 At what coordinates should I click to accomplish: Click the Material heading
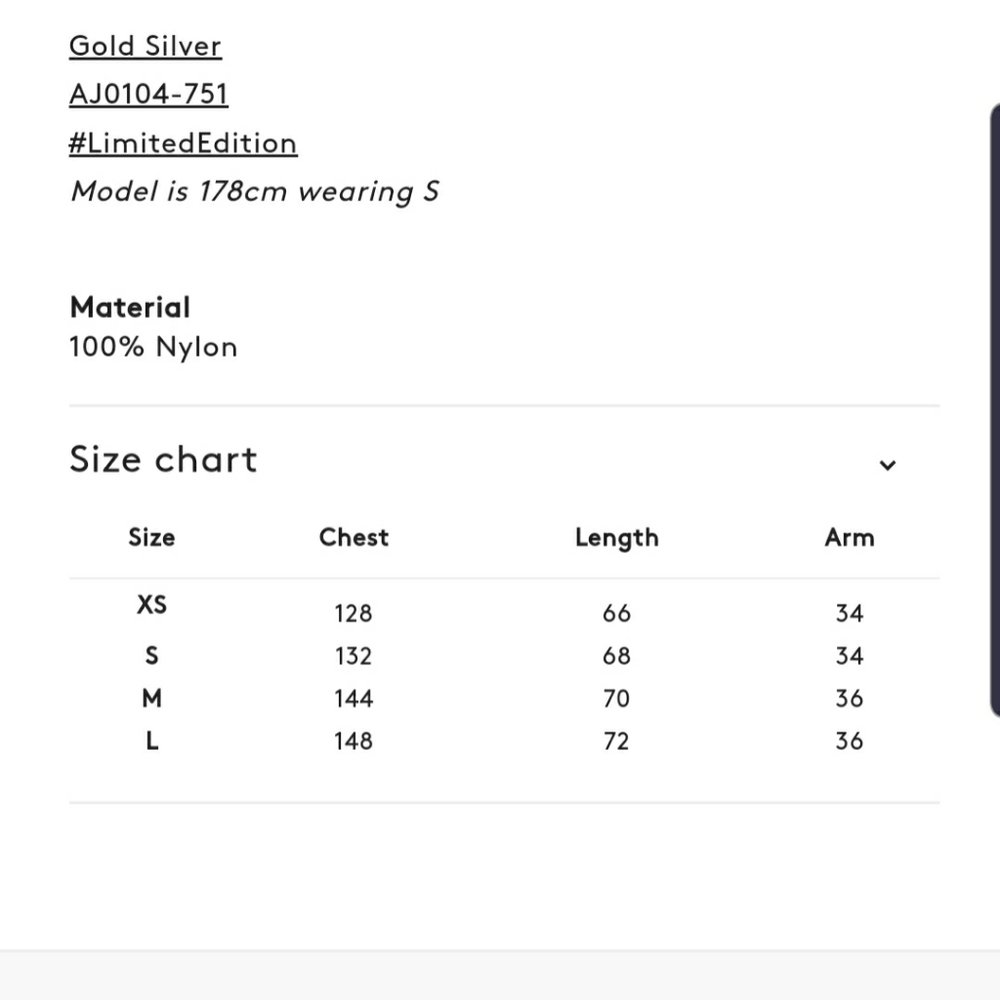(130, 307)
